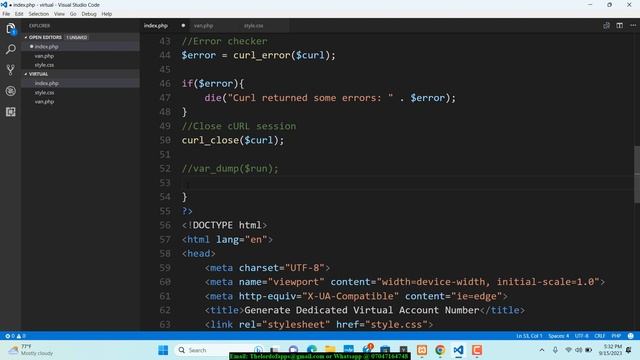Viewport: 640px width, 360px height.
Task: Open the Go menu
Action: pos(73,14)
